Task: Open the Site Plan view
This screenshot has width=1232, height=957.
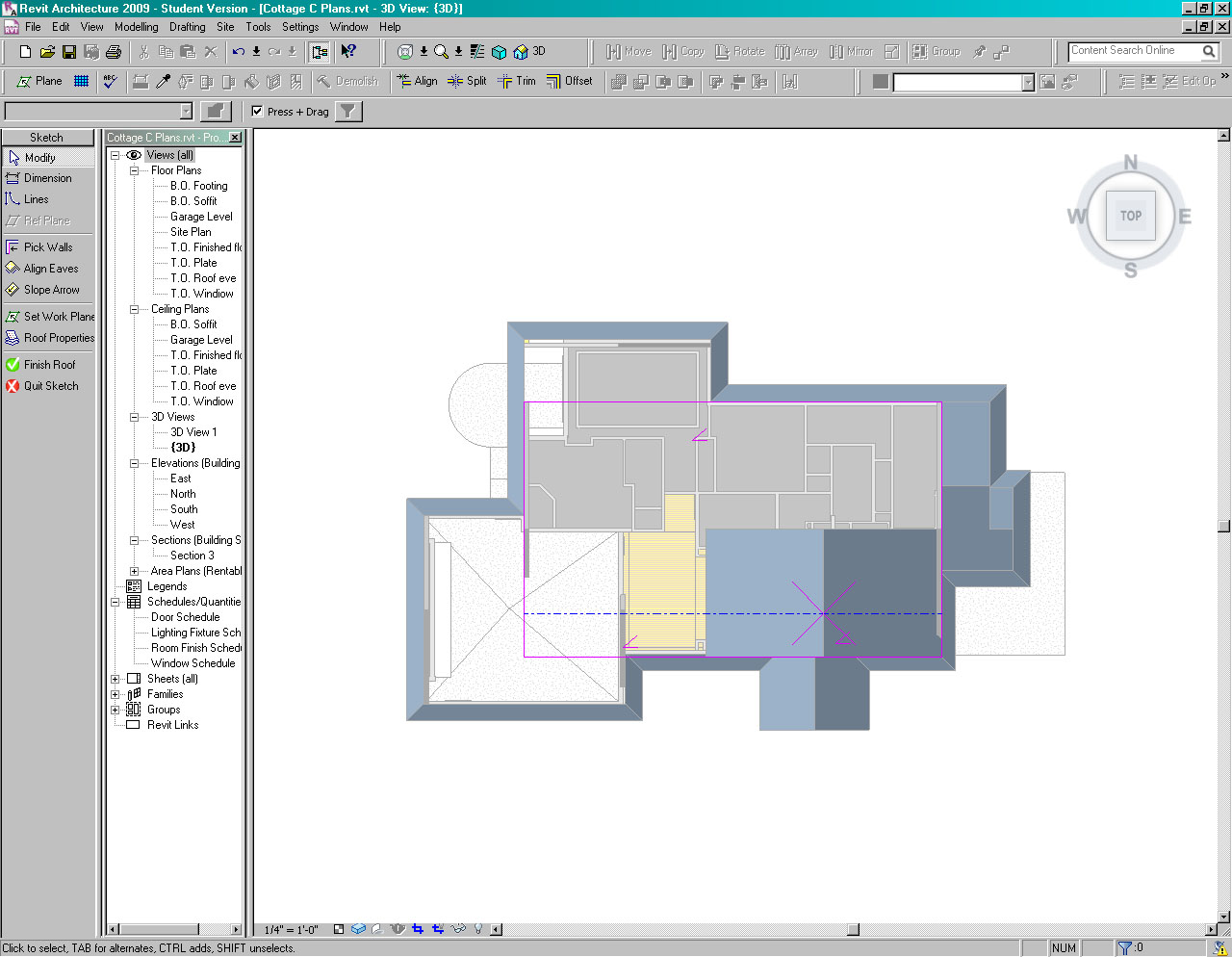Action: click(191, 232)
